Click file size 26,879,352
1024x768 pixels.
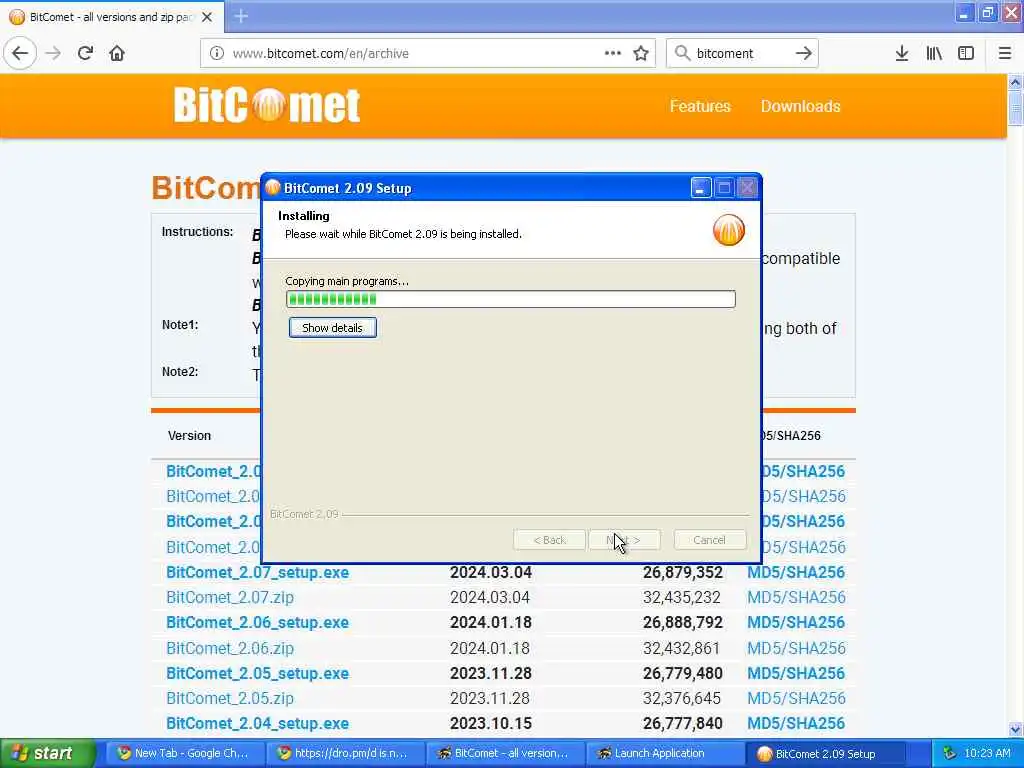682,572
